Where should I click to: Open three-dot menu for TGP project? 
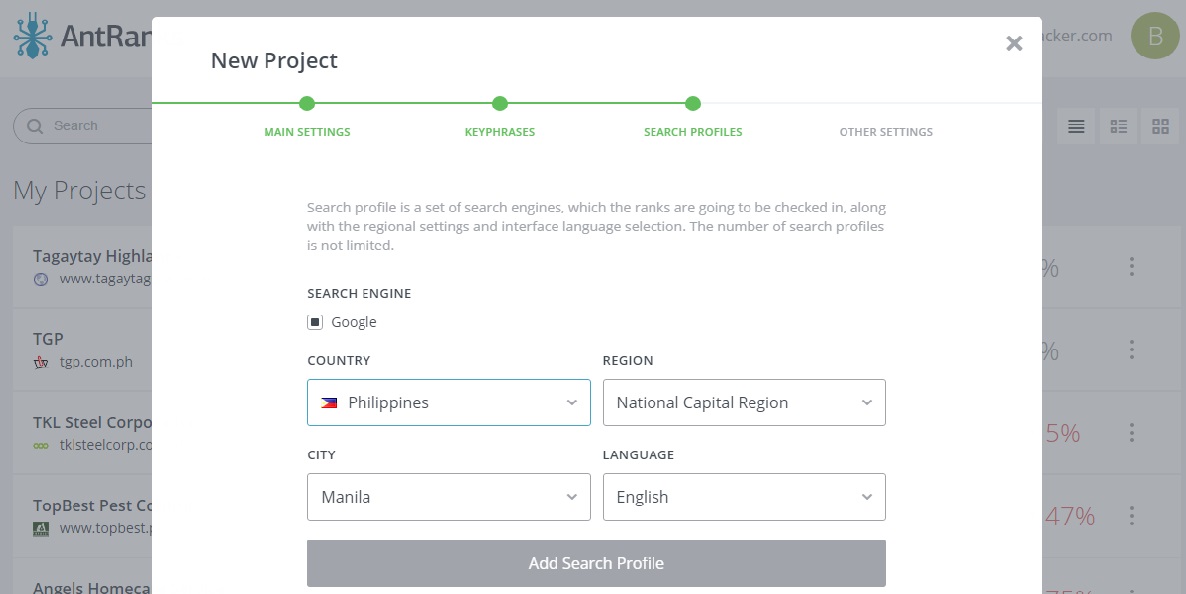[1132, 349]
